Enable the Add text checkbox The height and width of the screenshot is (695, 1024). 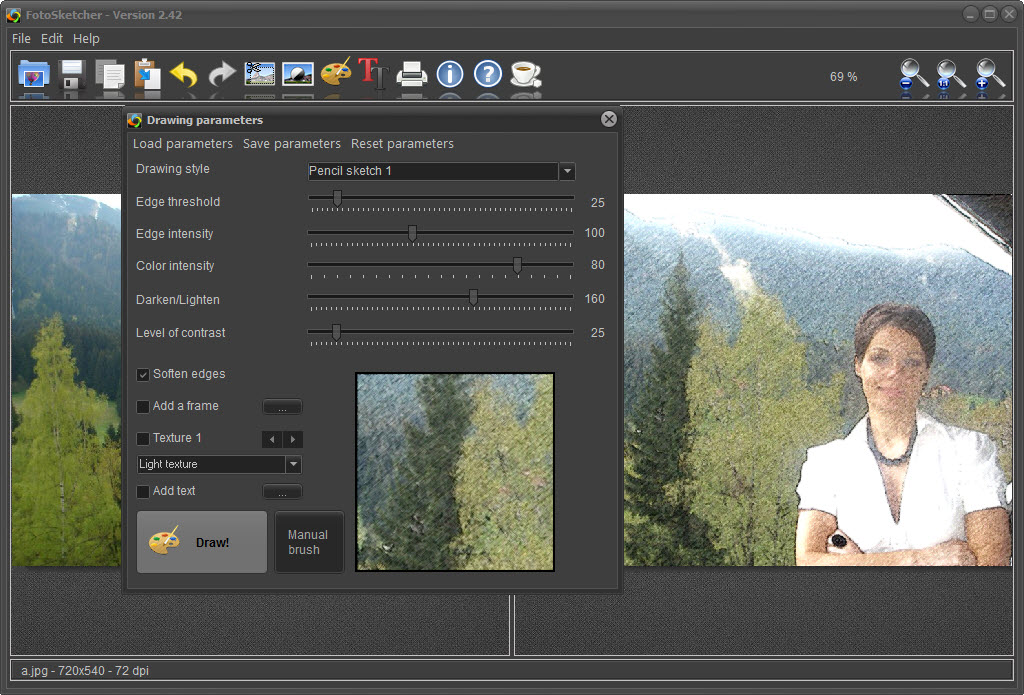tap(143, 492)
